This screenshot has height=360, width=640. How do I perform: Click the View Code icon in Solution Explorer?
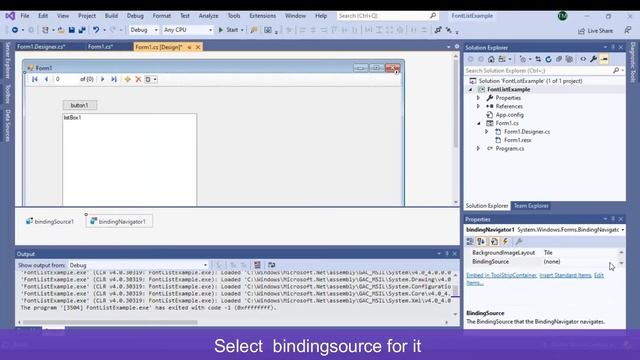click(x=583, y=59)
